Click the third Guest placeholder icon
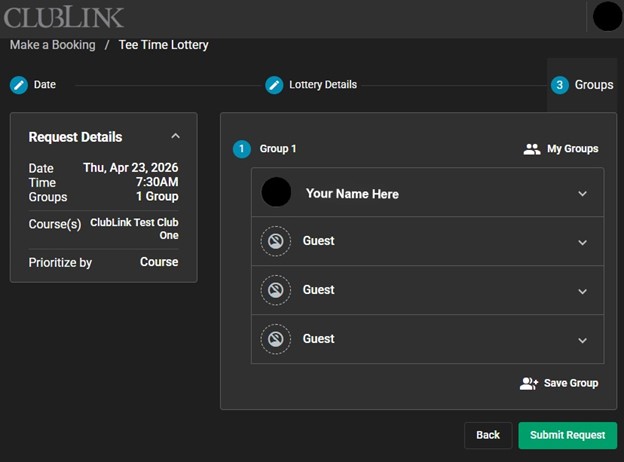This screenshot has height=462, width=624. pos(275,339)
